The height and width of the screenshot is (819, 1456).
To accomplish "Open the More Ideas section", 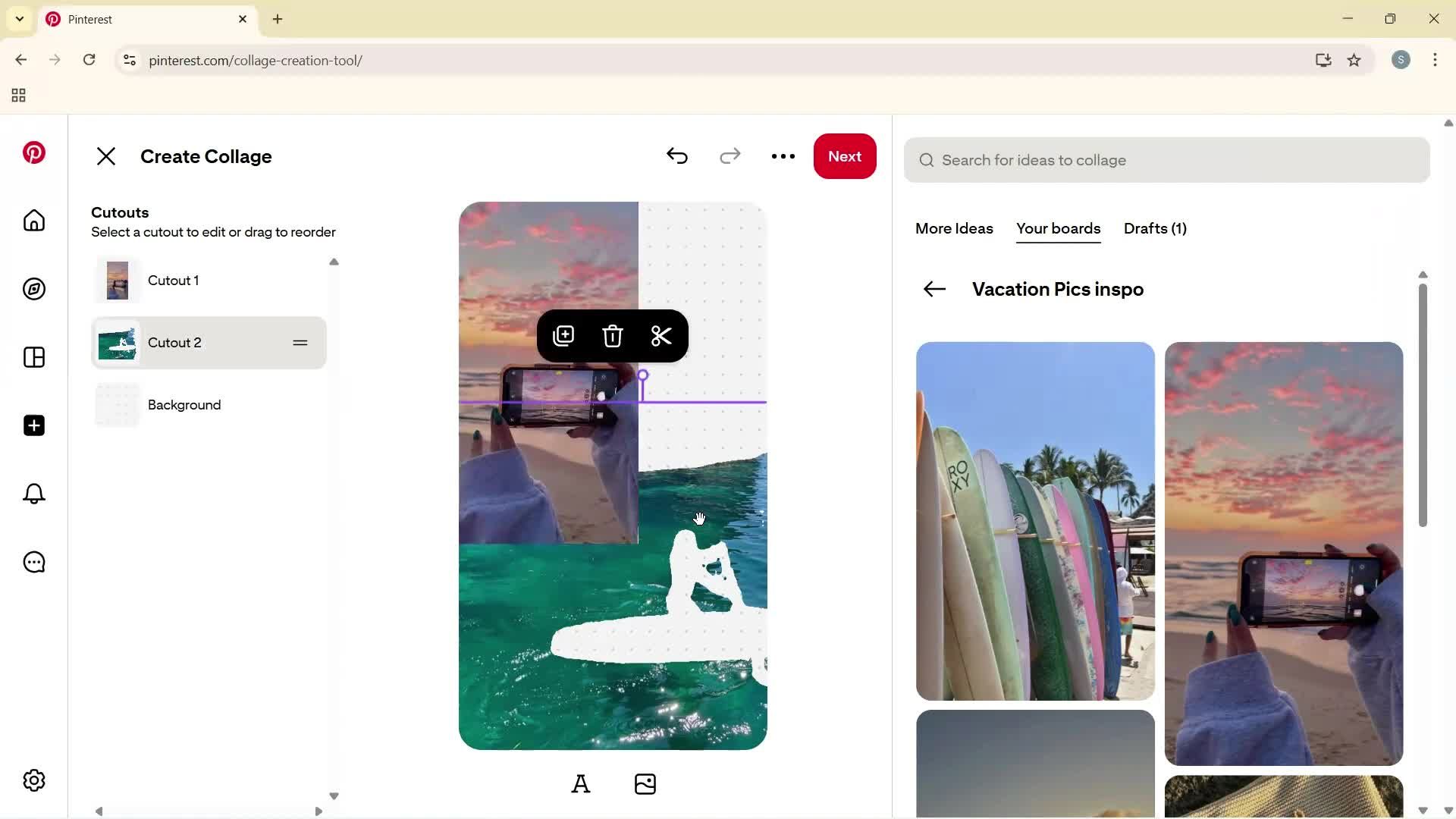I will point(953,229).
